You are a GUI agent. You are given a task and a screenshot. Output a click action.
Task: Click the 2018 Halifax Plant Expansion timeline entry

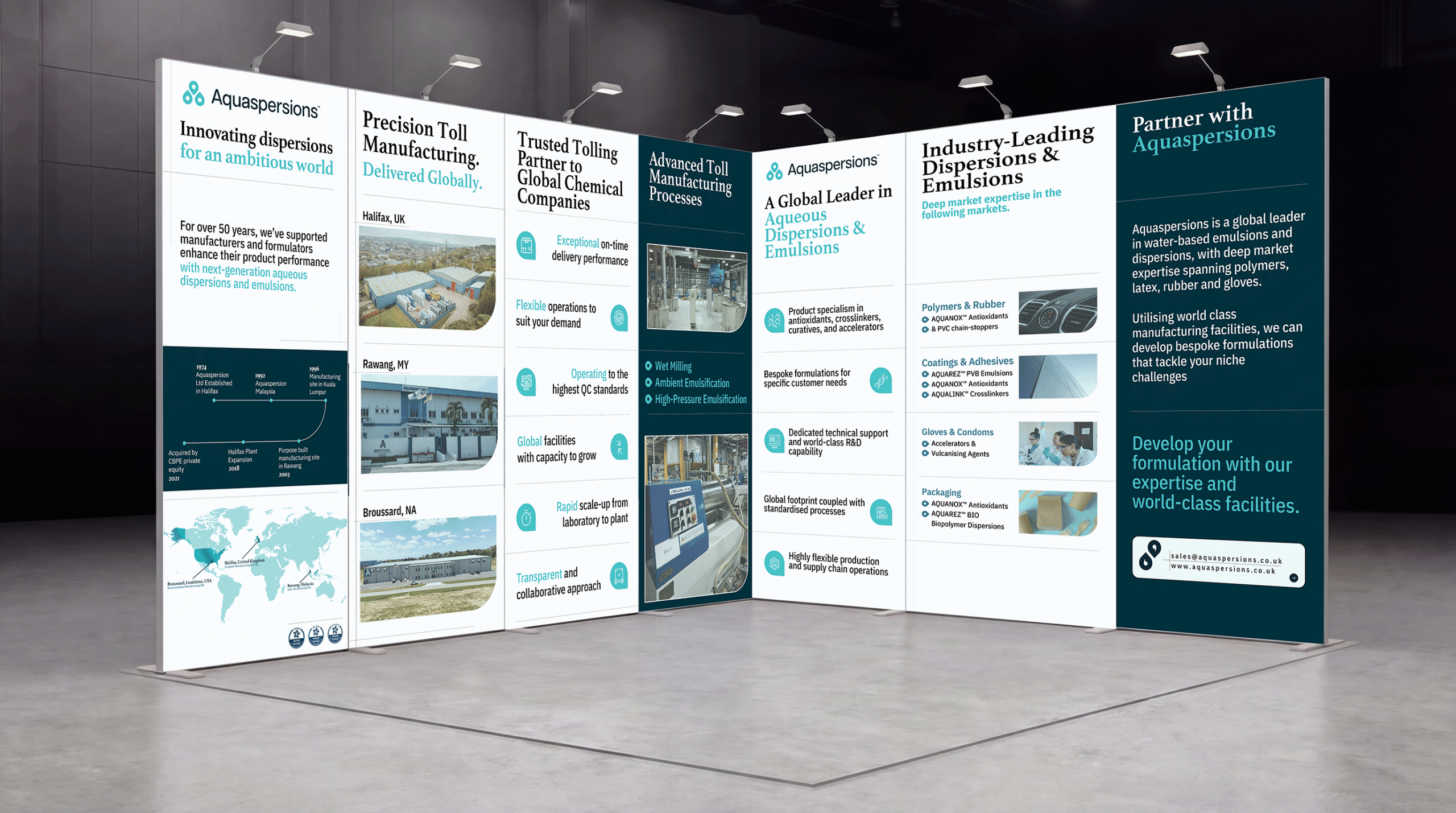coord(242,460)
